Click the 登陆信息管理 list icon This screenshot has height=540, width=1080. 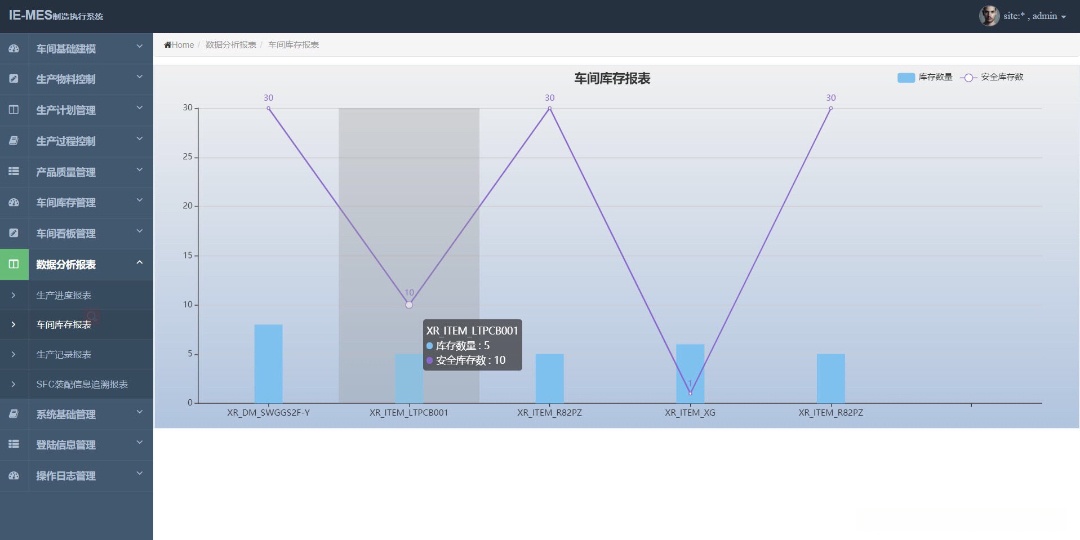[x=14, y=445]
